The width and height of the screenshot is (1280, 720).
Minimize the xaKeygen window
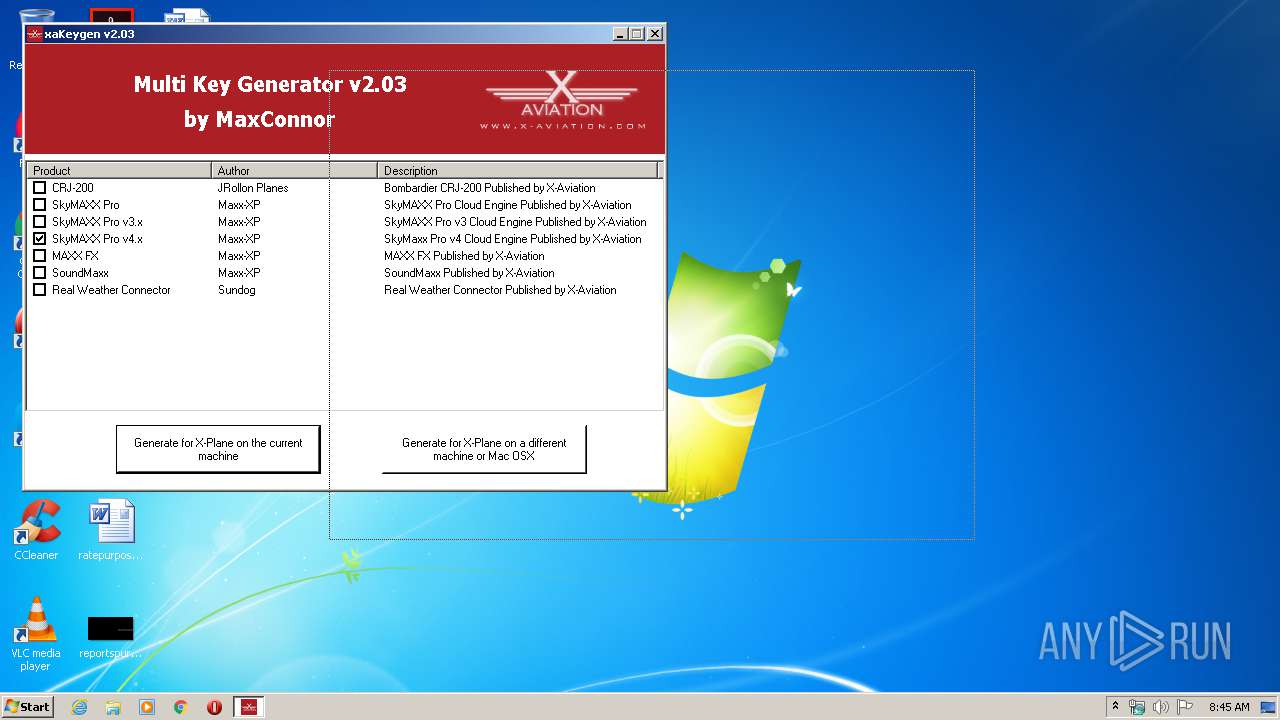pyautogui.click(x=620, y=34)
